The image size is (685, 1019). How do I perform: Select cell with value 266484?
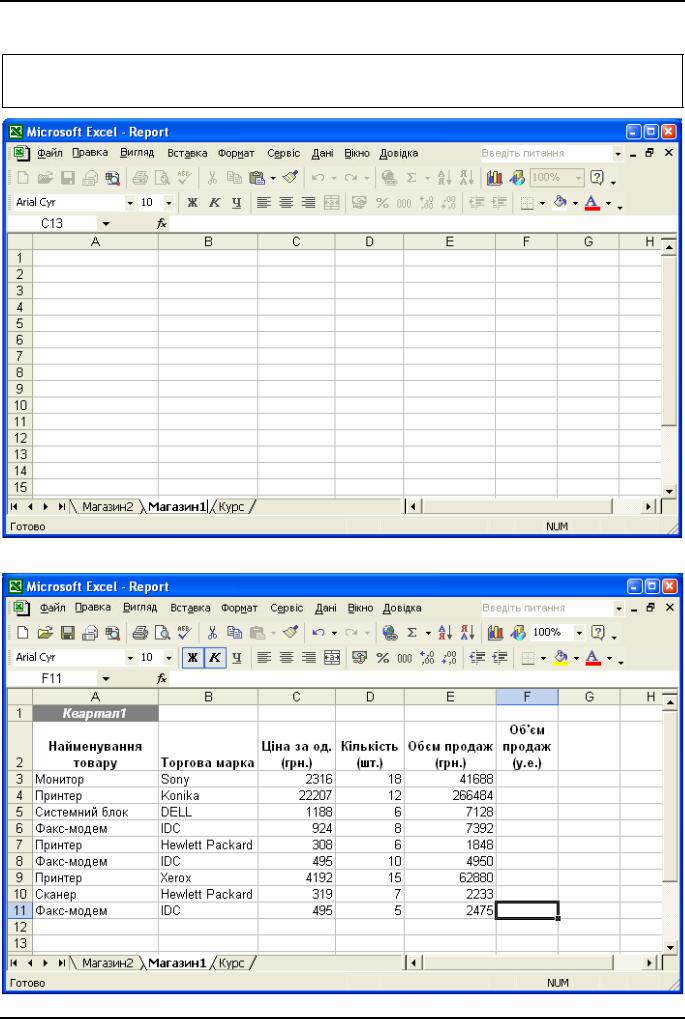click(450, 795)
